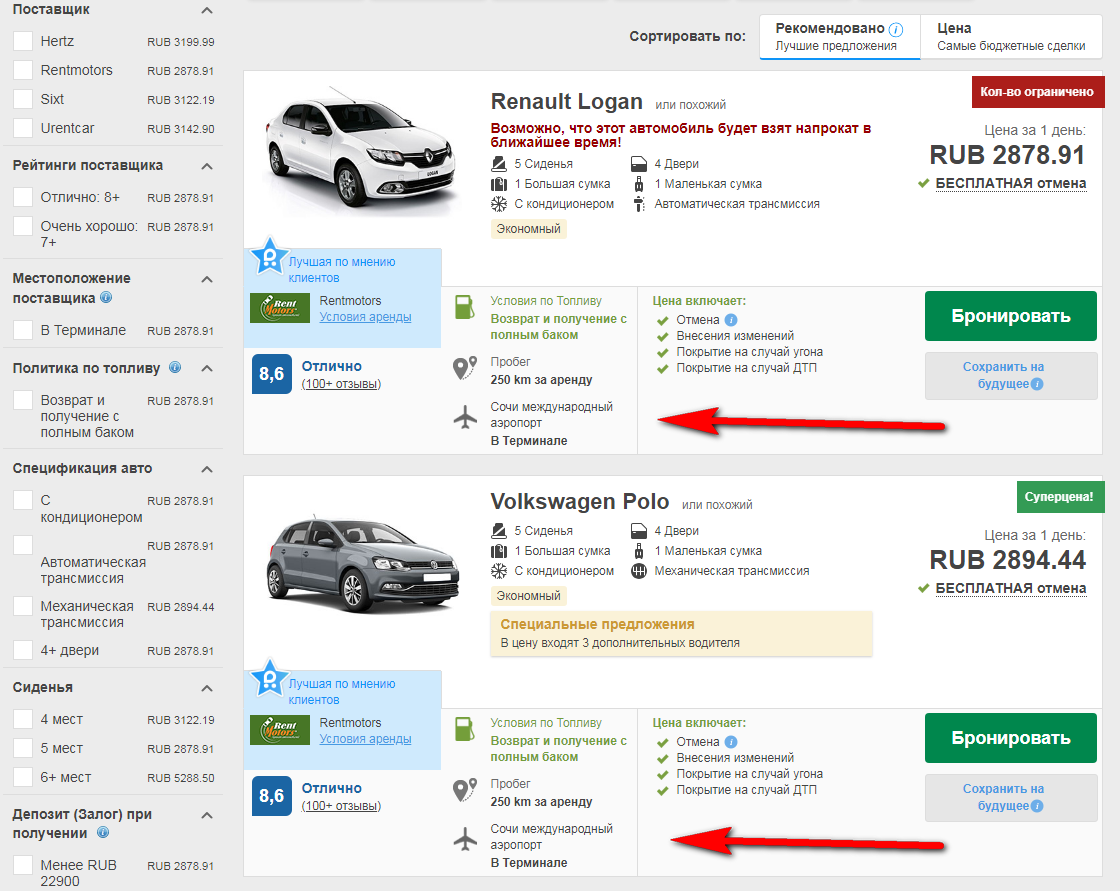Screen dimensions: 1120x891
Task: Collapse the Политика по топливу section
Action: pyautogui.click(x=207, y=368)
